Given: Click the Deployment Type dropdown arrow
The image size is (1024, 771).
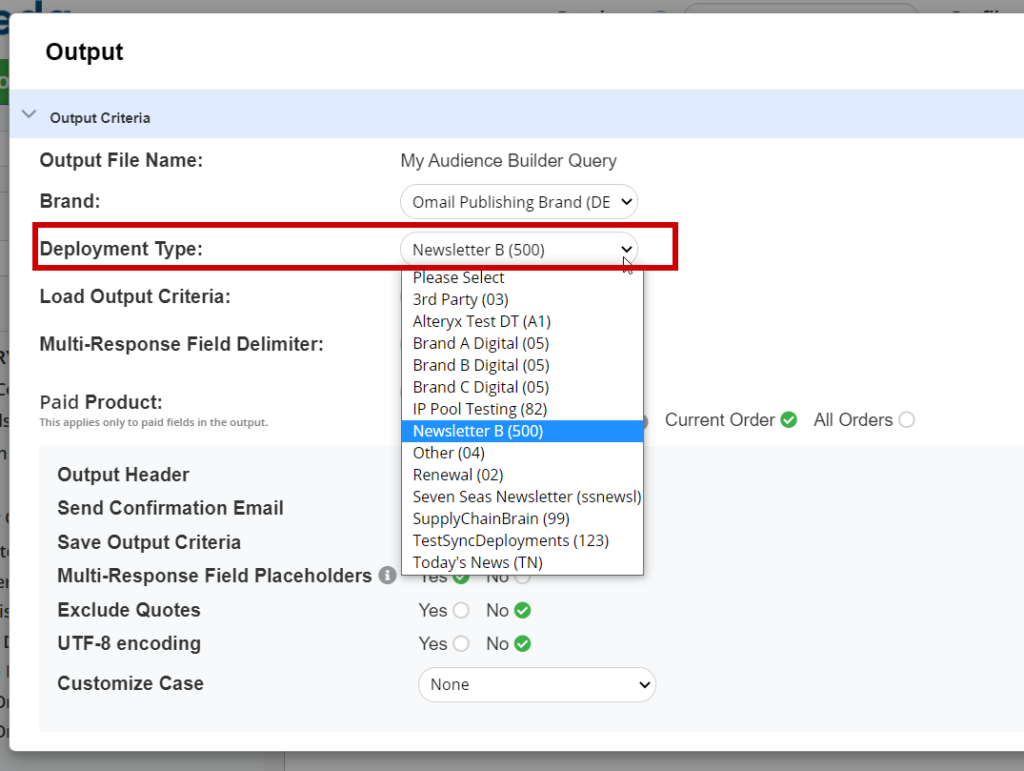Looking at the screenshot, I should pos(626,249).
